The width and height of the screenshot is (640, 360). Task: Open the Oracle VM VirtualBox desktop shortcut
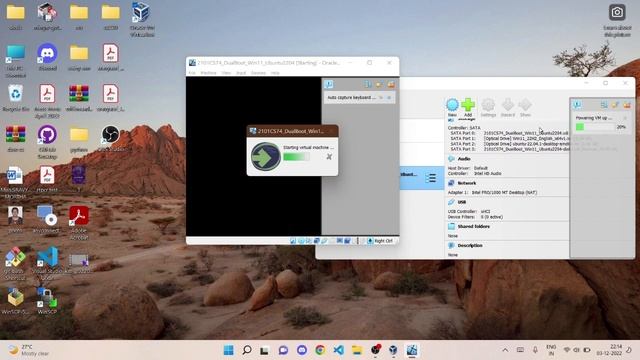click(141, 19)
